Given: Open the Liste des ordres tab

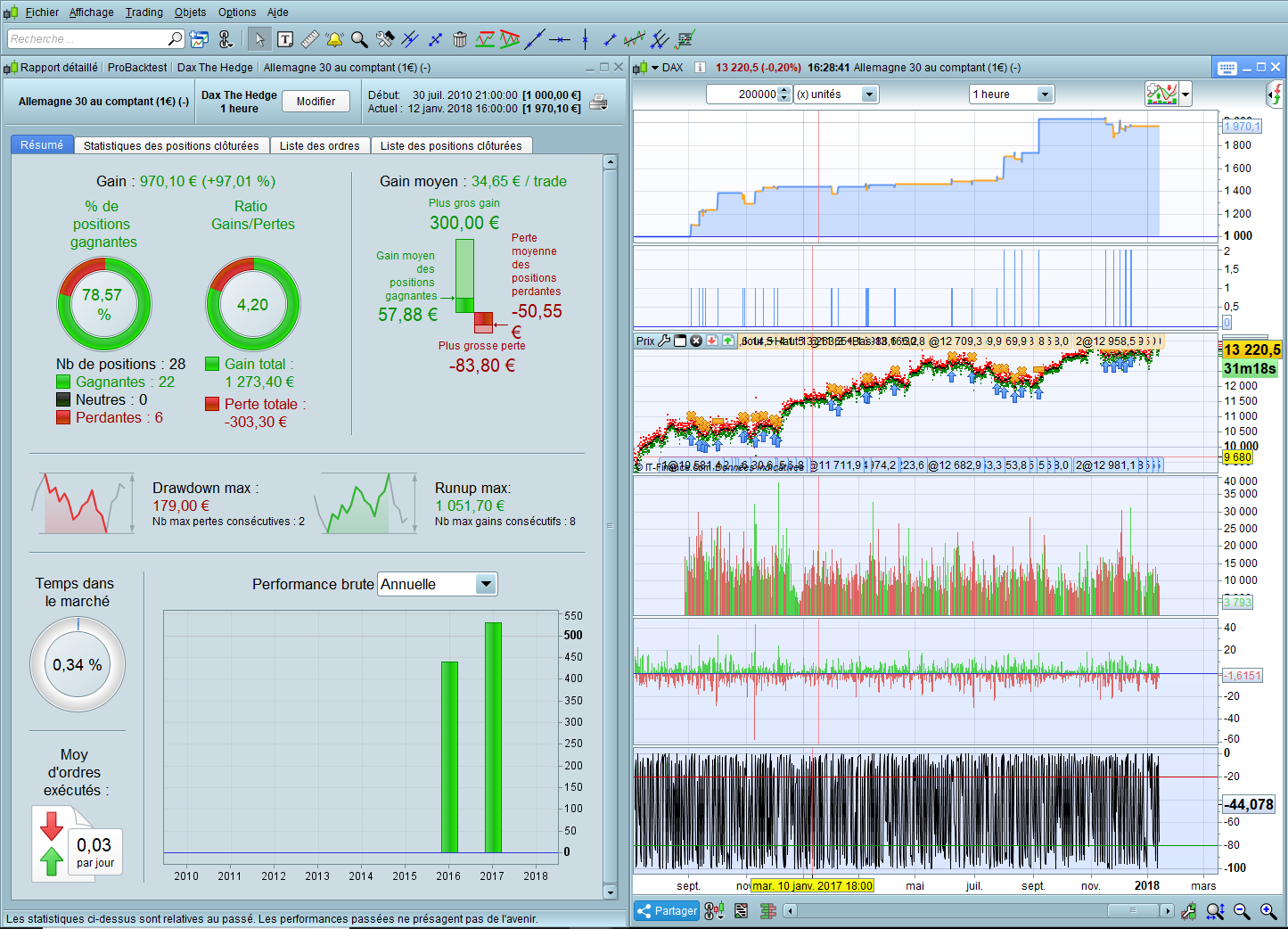Looking at the screenshot, I should [320, 145].
